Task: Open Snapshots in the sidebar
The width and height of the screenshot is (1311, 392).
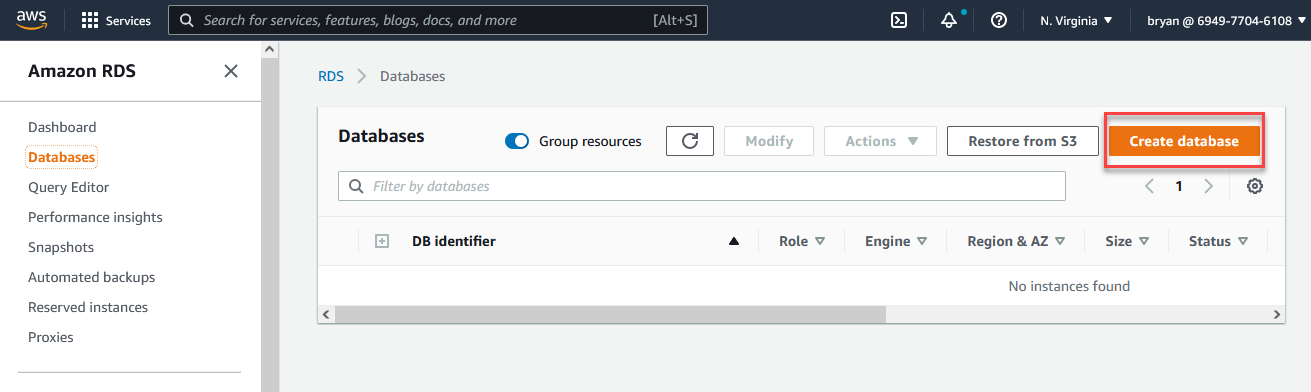Action: click(x=61, y=247)
